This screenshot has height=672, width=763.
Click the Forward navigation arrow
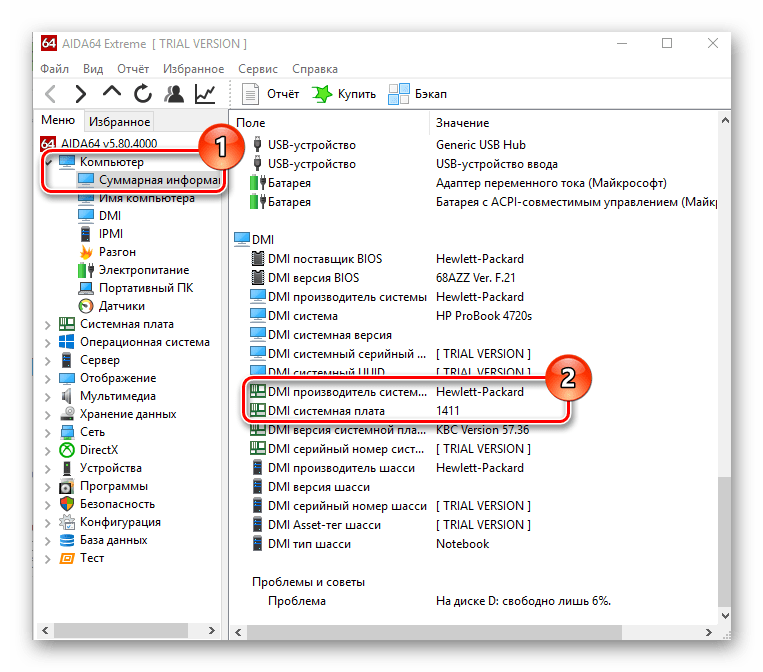point(81,93)
